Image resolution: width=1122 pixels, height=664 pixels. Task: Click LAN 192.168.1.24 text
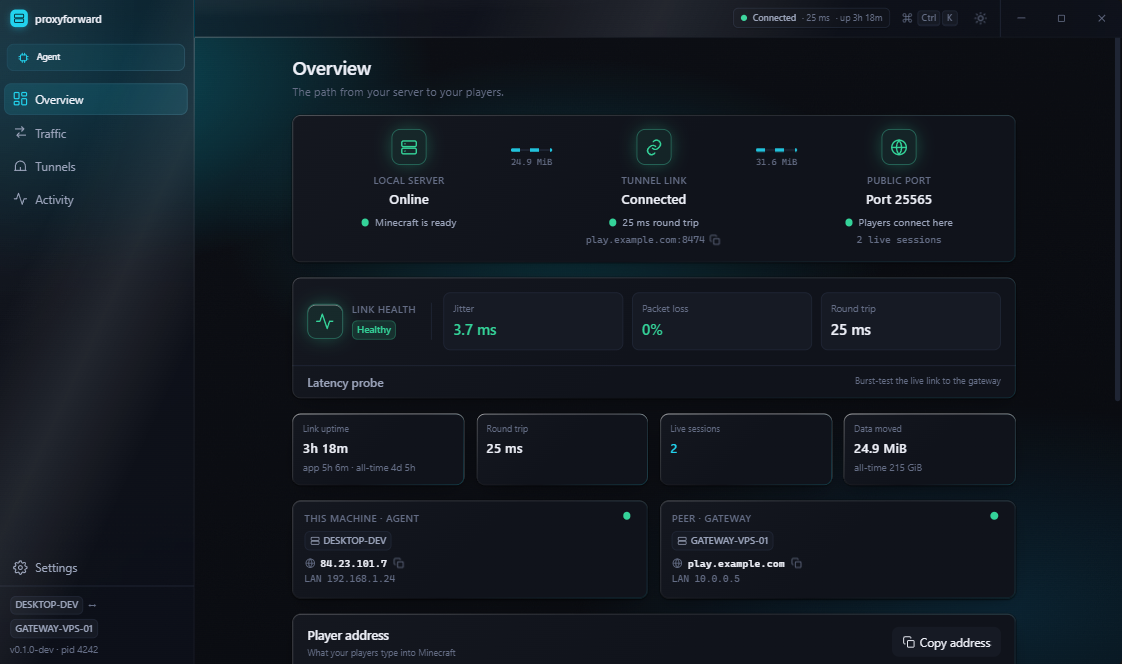pyautogui.click(x=349, y=578)
